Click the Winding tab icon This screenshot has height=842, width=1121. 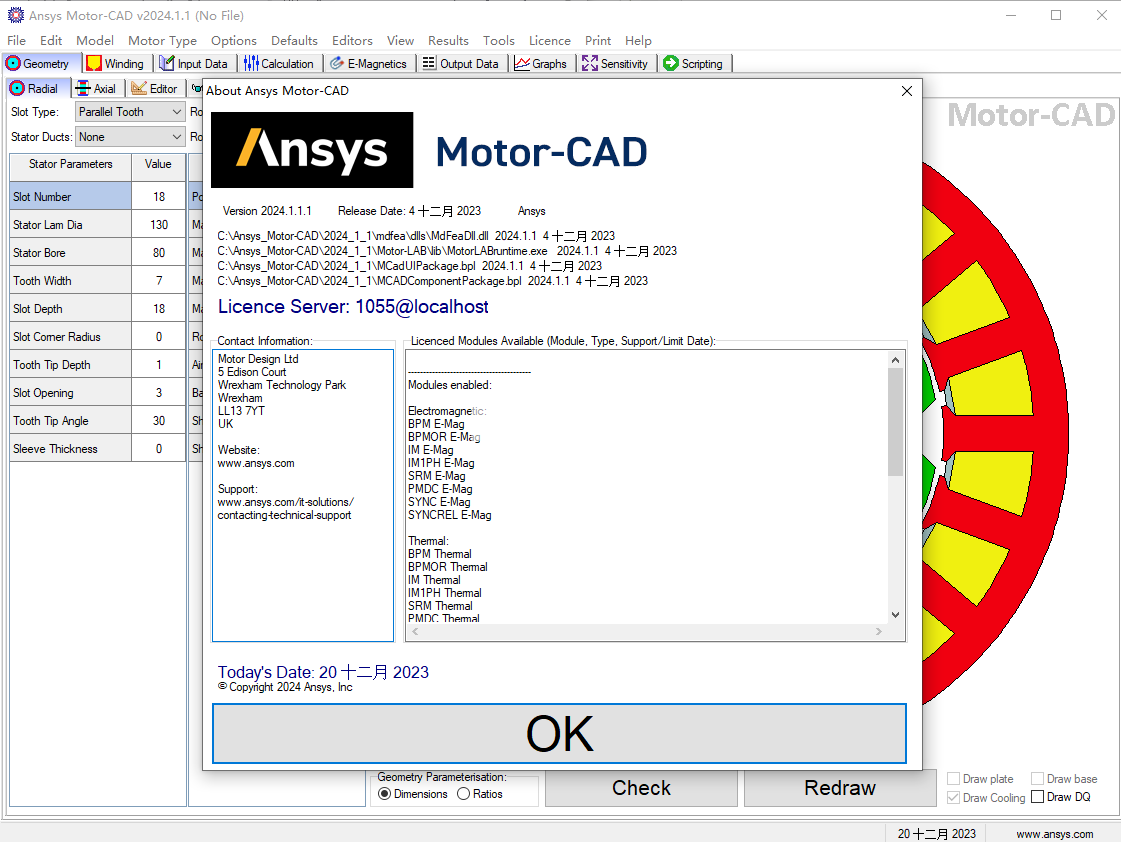[94, 64]
